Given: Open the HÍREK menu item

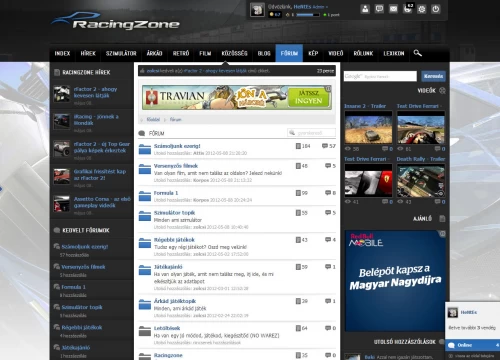Looking at the screenshot, I should click(88, 53).
